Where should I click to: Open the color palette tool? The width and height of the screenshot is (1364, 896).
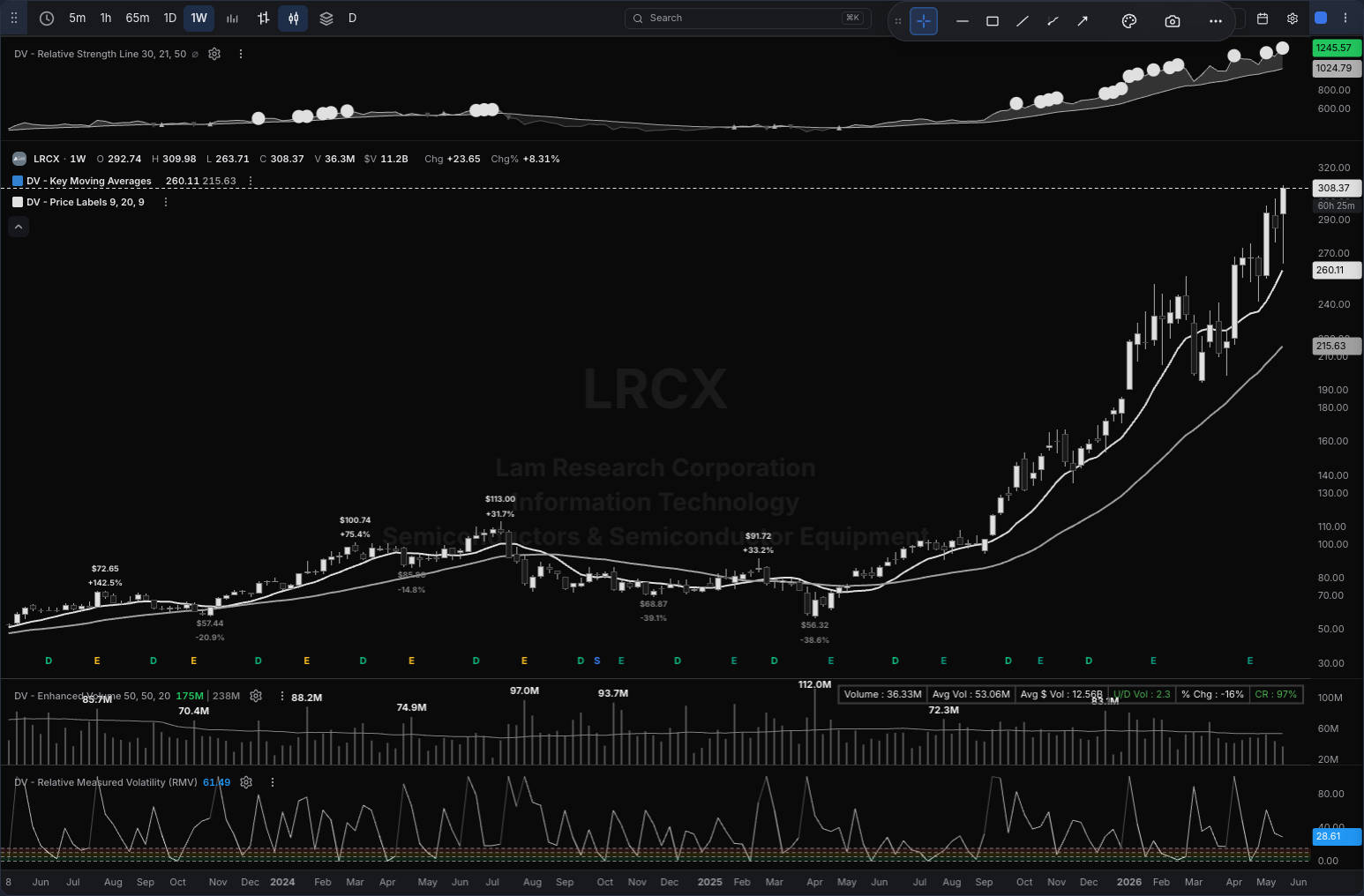[x=1129, y=21]
